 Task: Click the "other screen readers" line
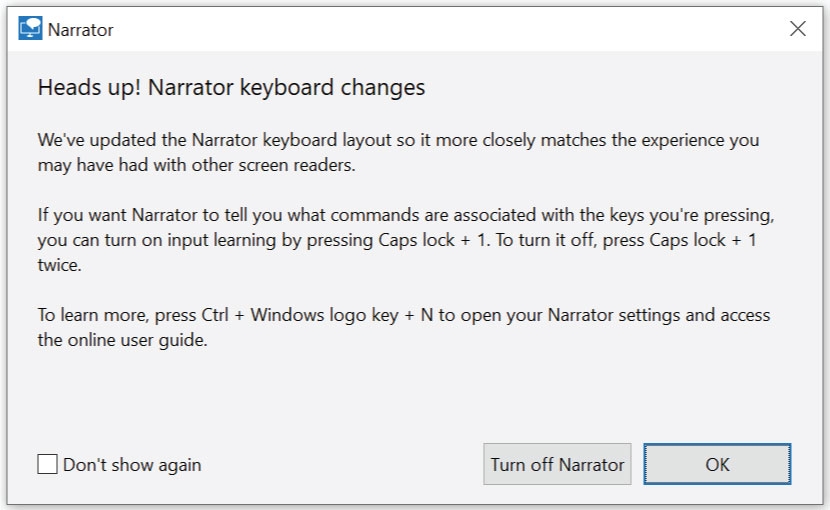[x=250, y=165]
